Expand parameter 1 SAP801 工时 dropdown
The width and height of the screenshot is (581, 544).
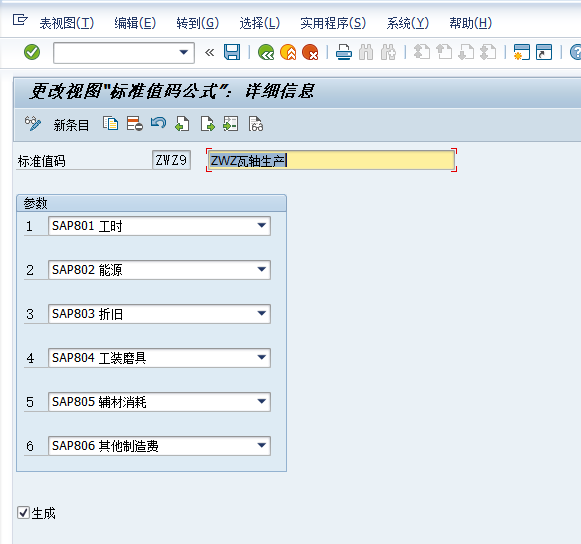click(x=262, y=226)
